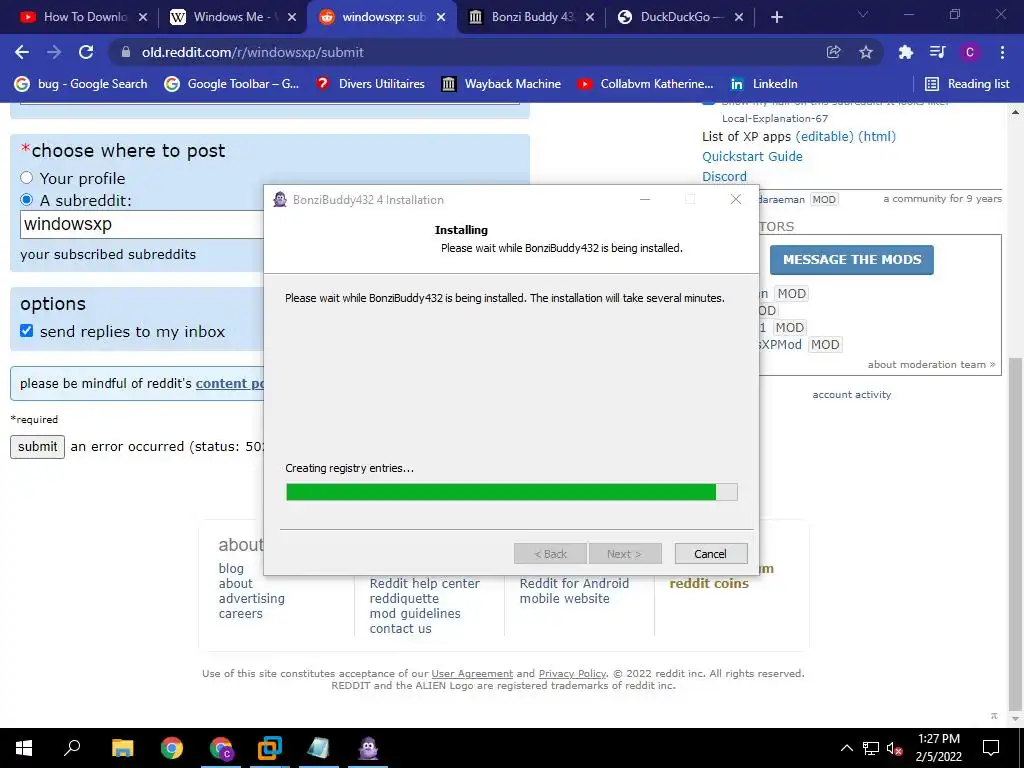
Task: Click the page vertical scrollbar thumb
Action: click(x=1016, y=533)
